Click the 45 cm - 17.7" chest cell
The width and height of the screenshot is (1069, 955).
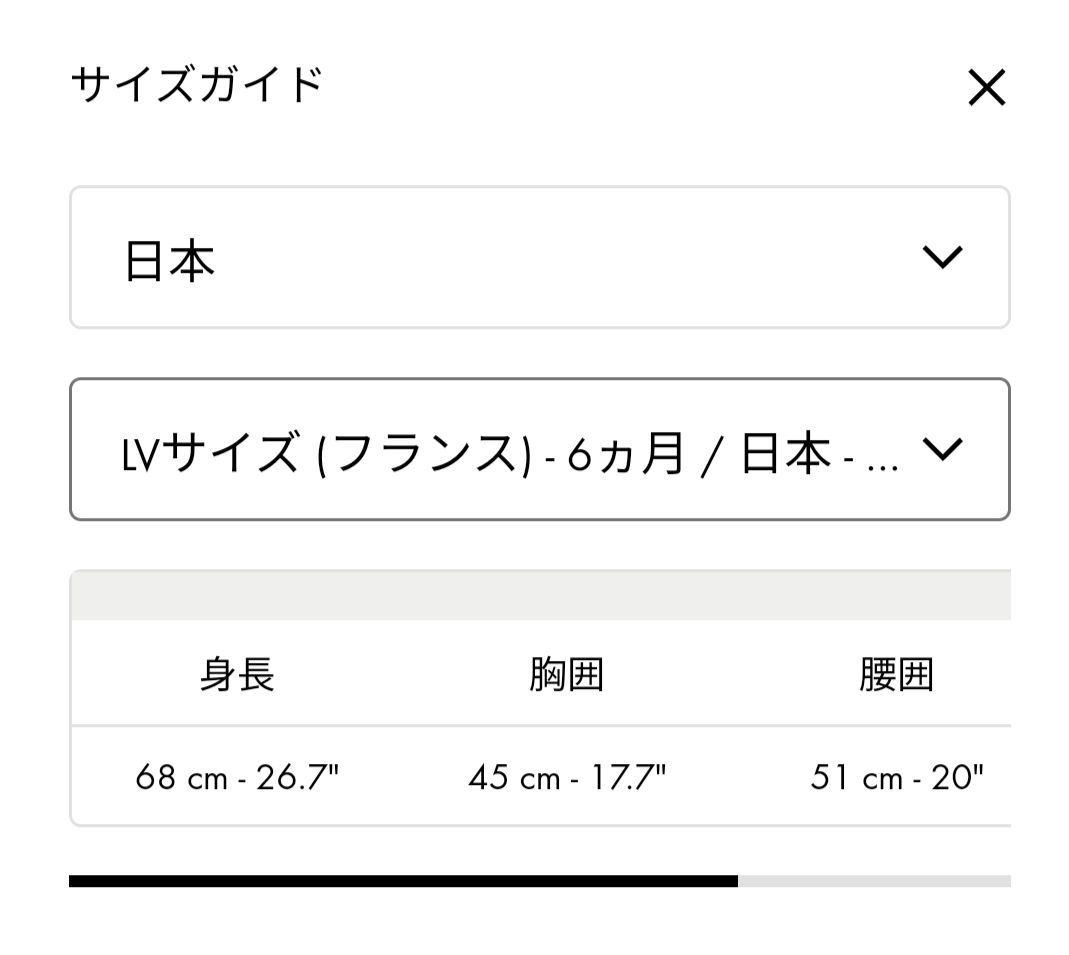coord(566,777)
